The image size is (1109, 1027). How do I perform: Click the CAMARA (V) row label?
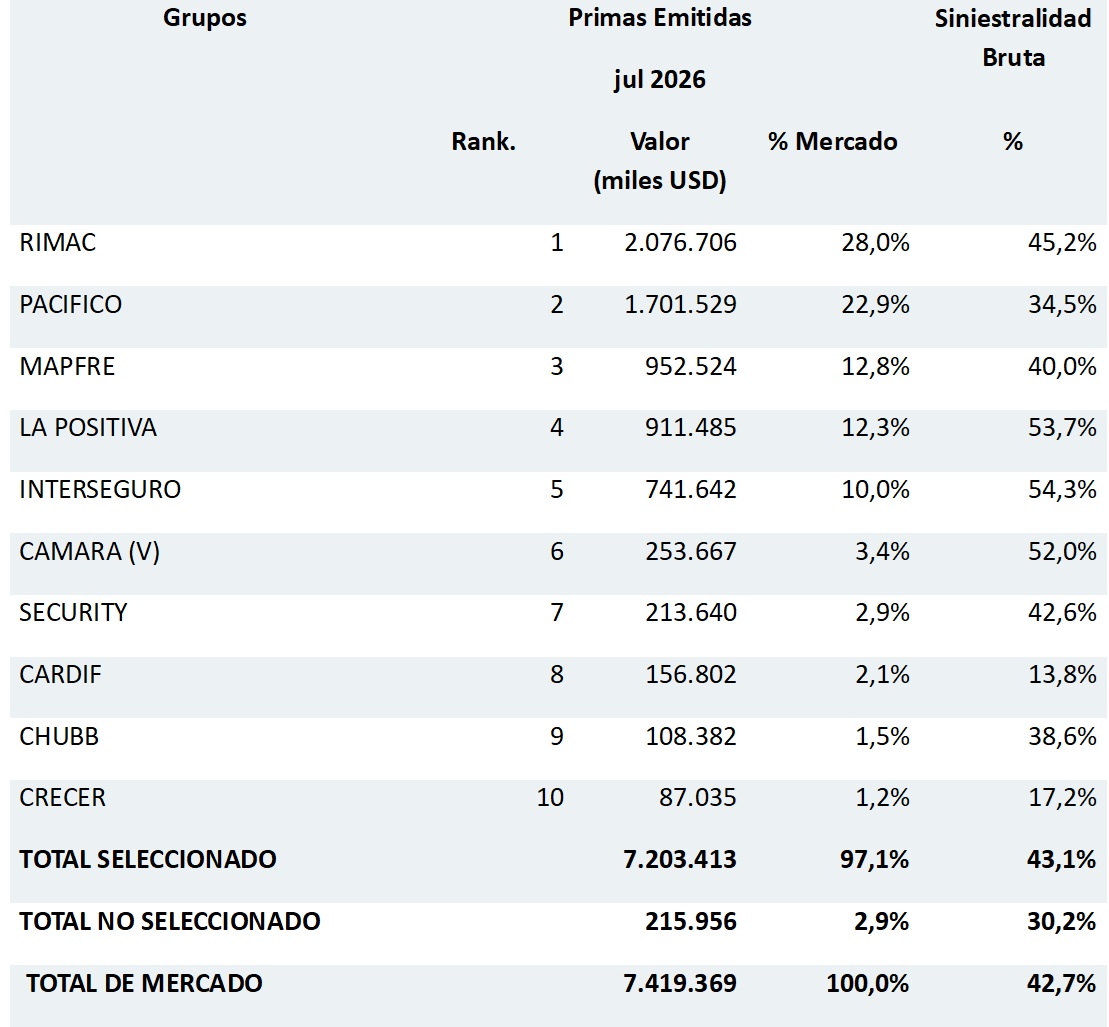pos(90,551)
